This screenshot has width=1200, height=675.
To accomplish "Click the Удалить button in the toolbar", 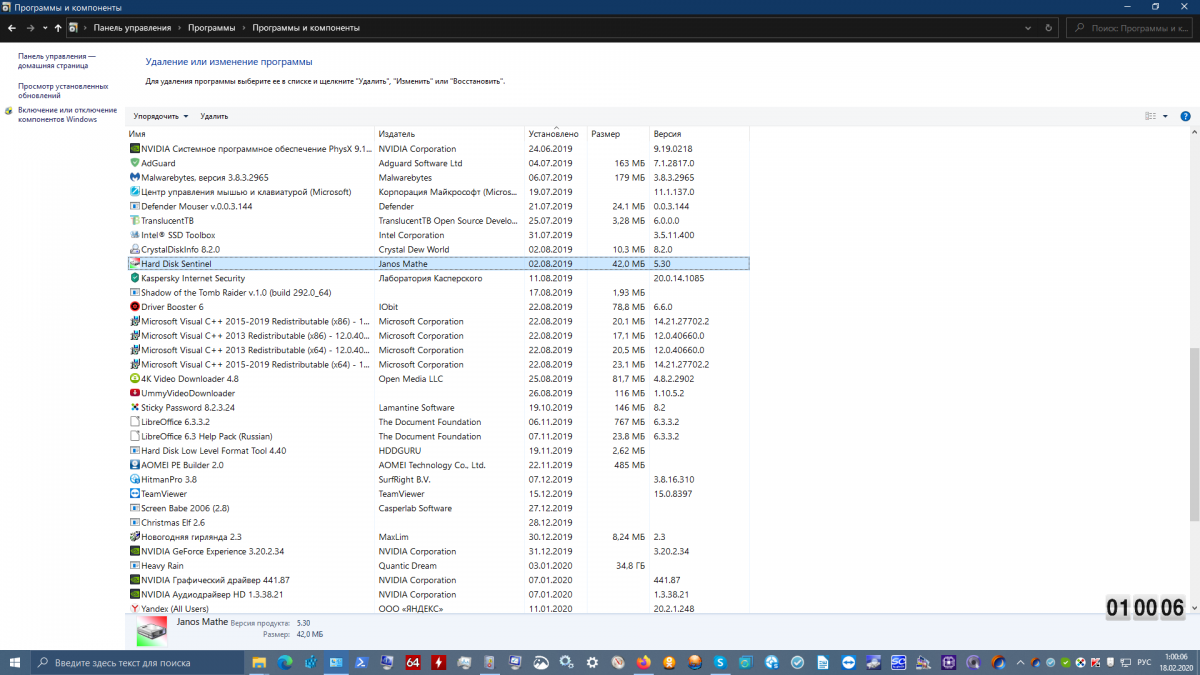I will tap(214, 116).
